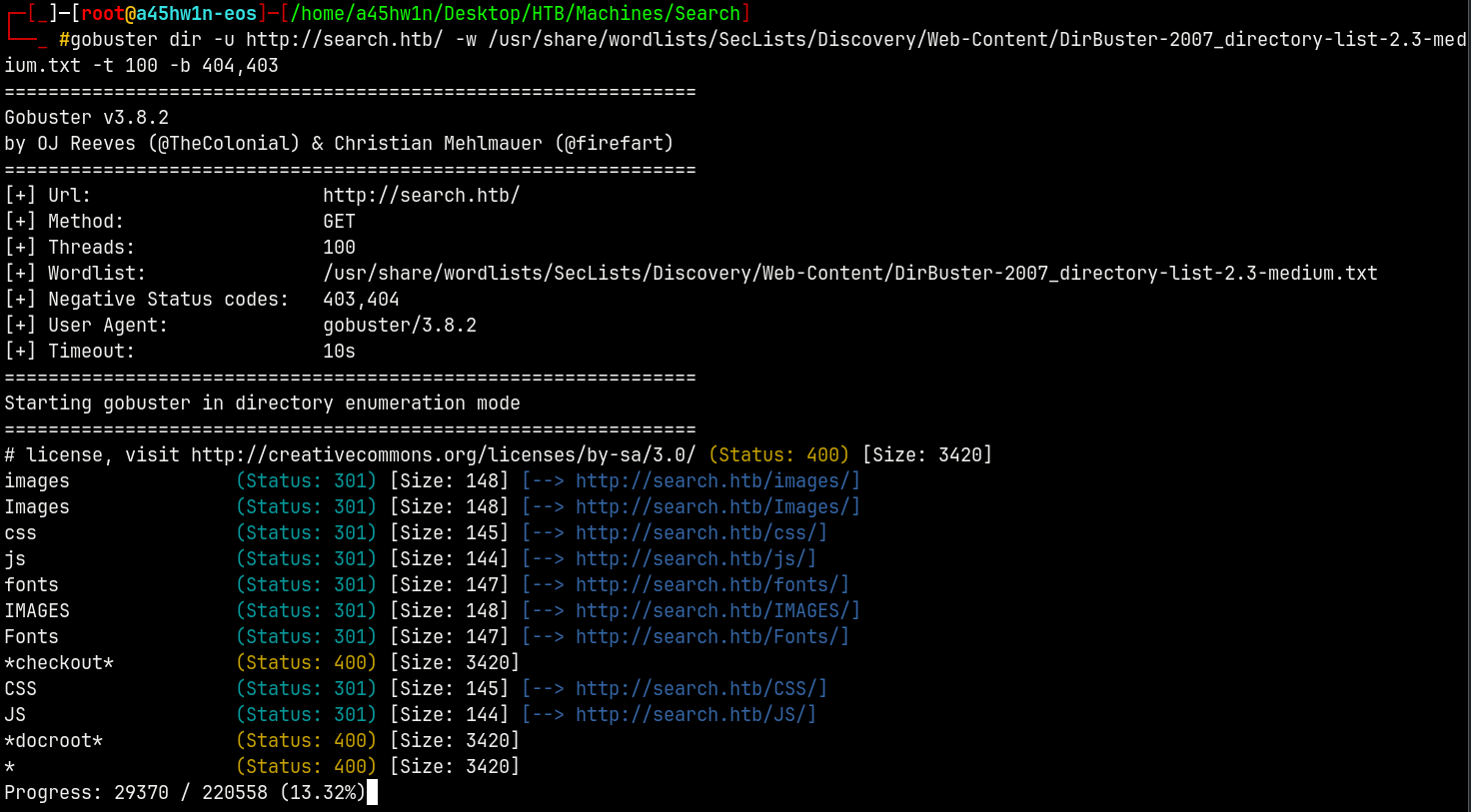Click the http://search.htb/JS/ uppercase redirect link
Image resolution: width=1471 pixels, height=812 pixels.
pos(695,715)
